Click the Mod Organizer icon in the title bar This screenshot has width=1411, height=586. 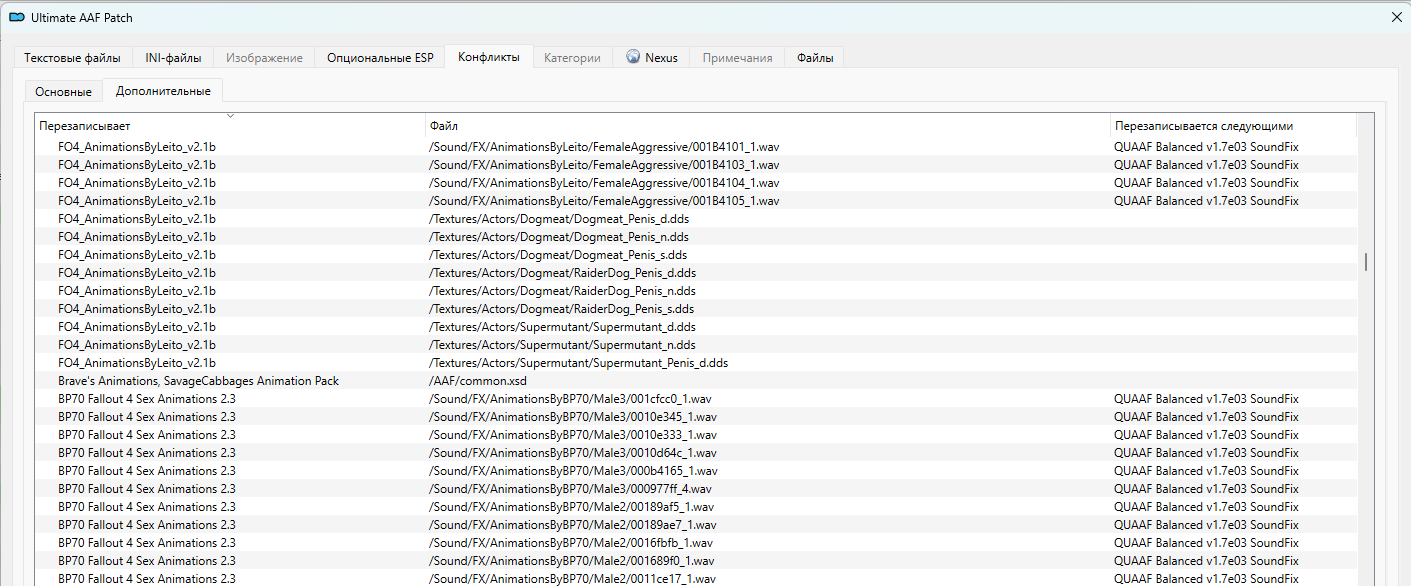(x=17, y=17)
